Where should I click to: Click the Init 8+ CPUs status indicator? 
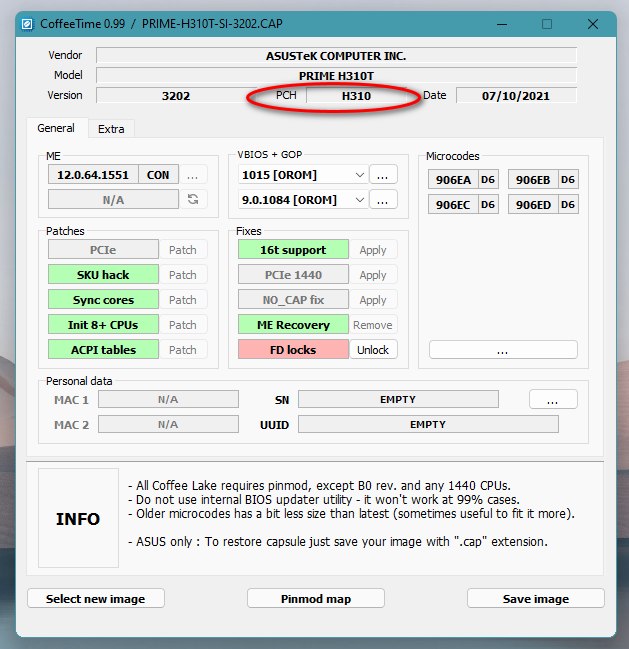tap(103, 325)
